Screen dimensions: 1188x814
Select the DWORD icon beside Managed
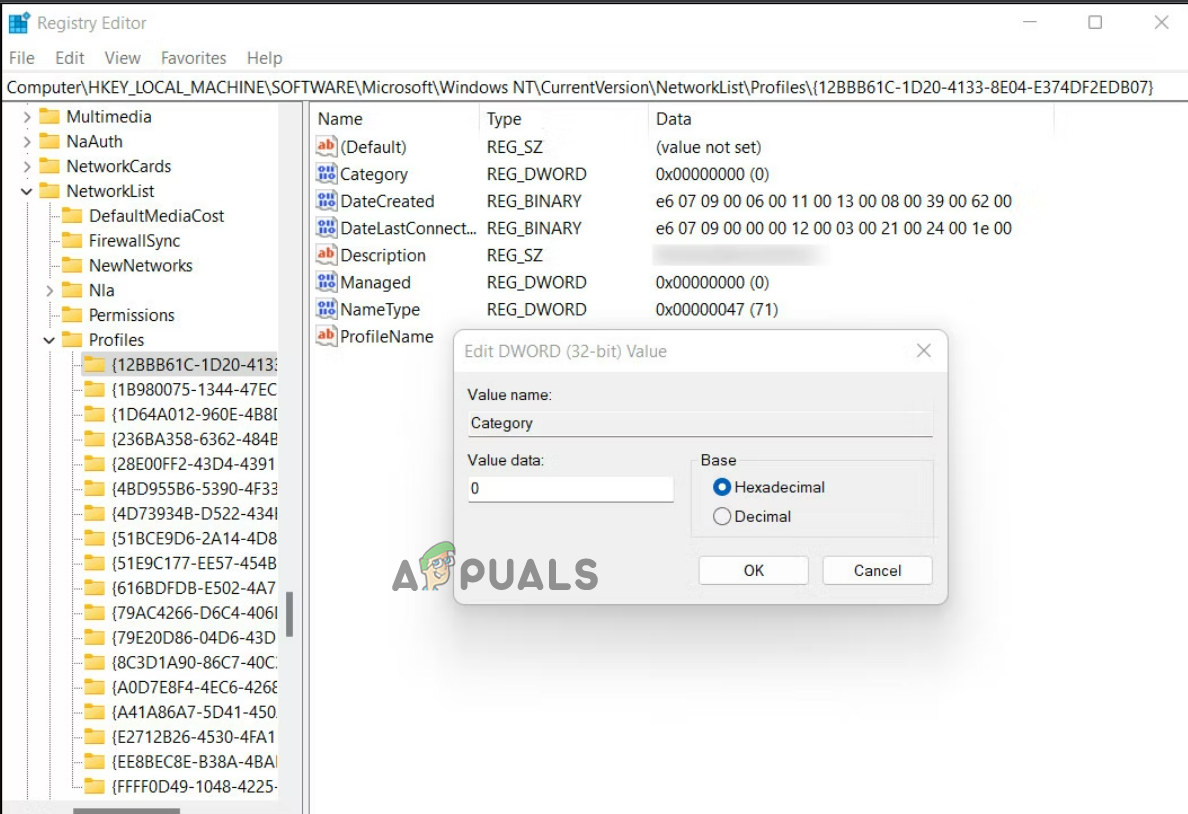(326, 282)
